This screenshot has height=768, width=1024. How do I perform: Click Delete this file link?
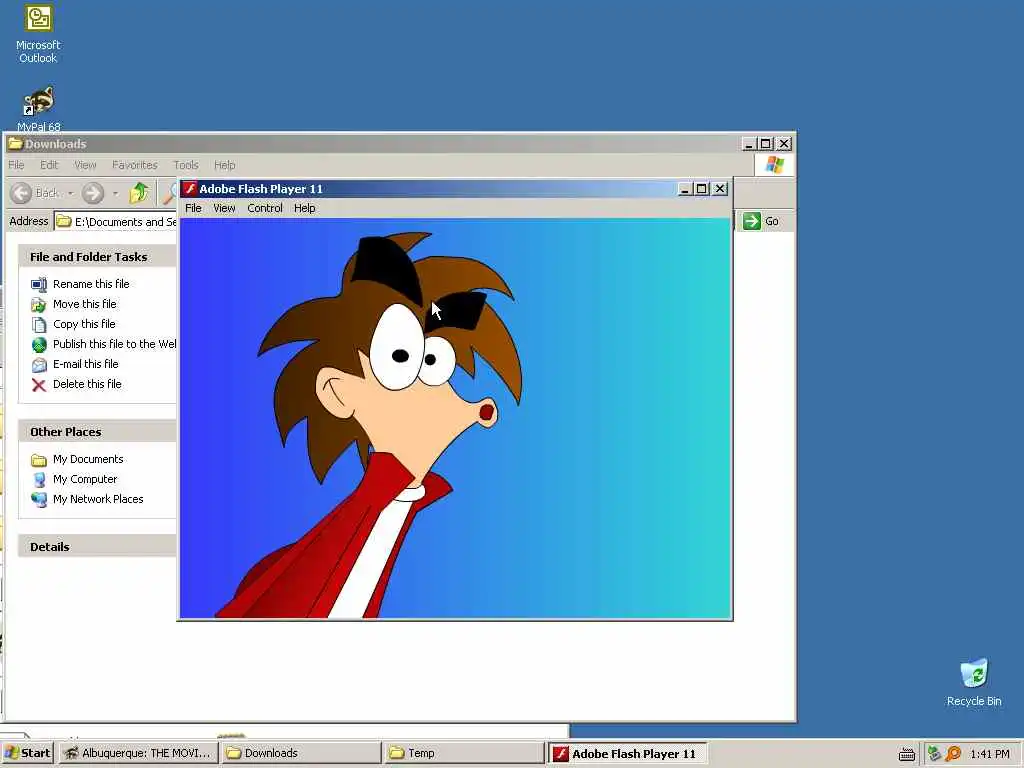[x=87, y=384]
